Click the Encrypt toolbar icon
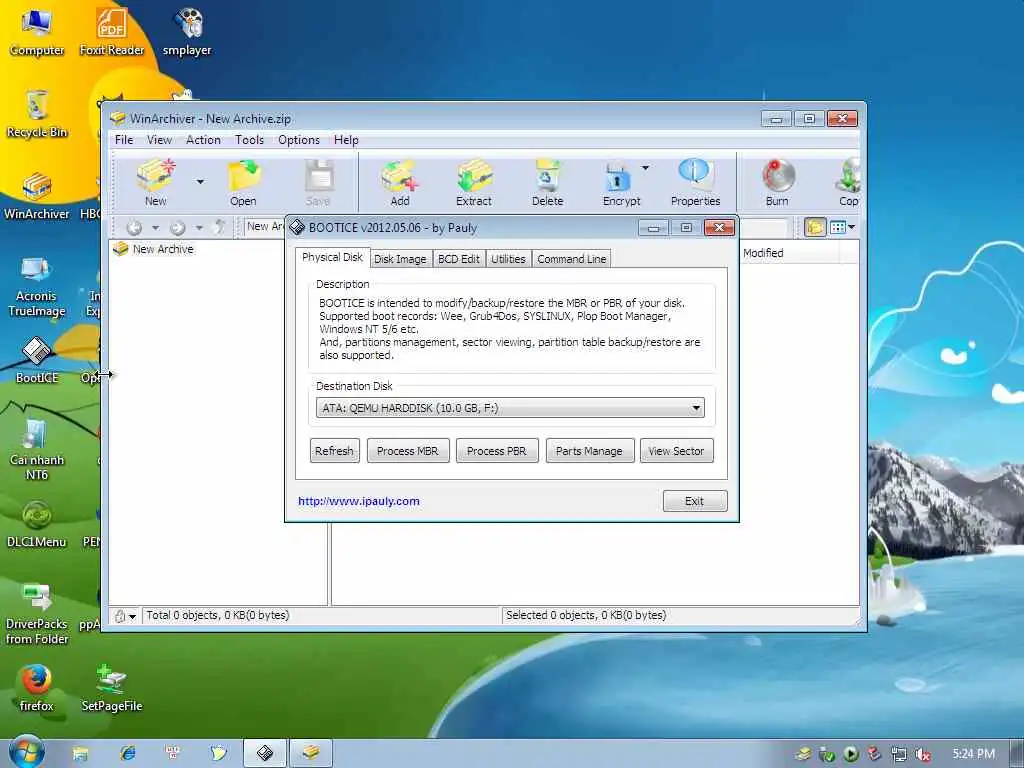The image size is (1024, 768). pos(621,183)
